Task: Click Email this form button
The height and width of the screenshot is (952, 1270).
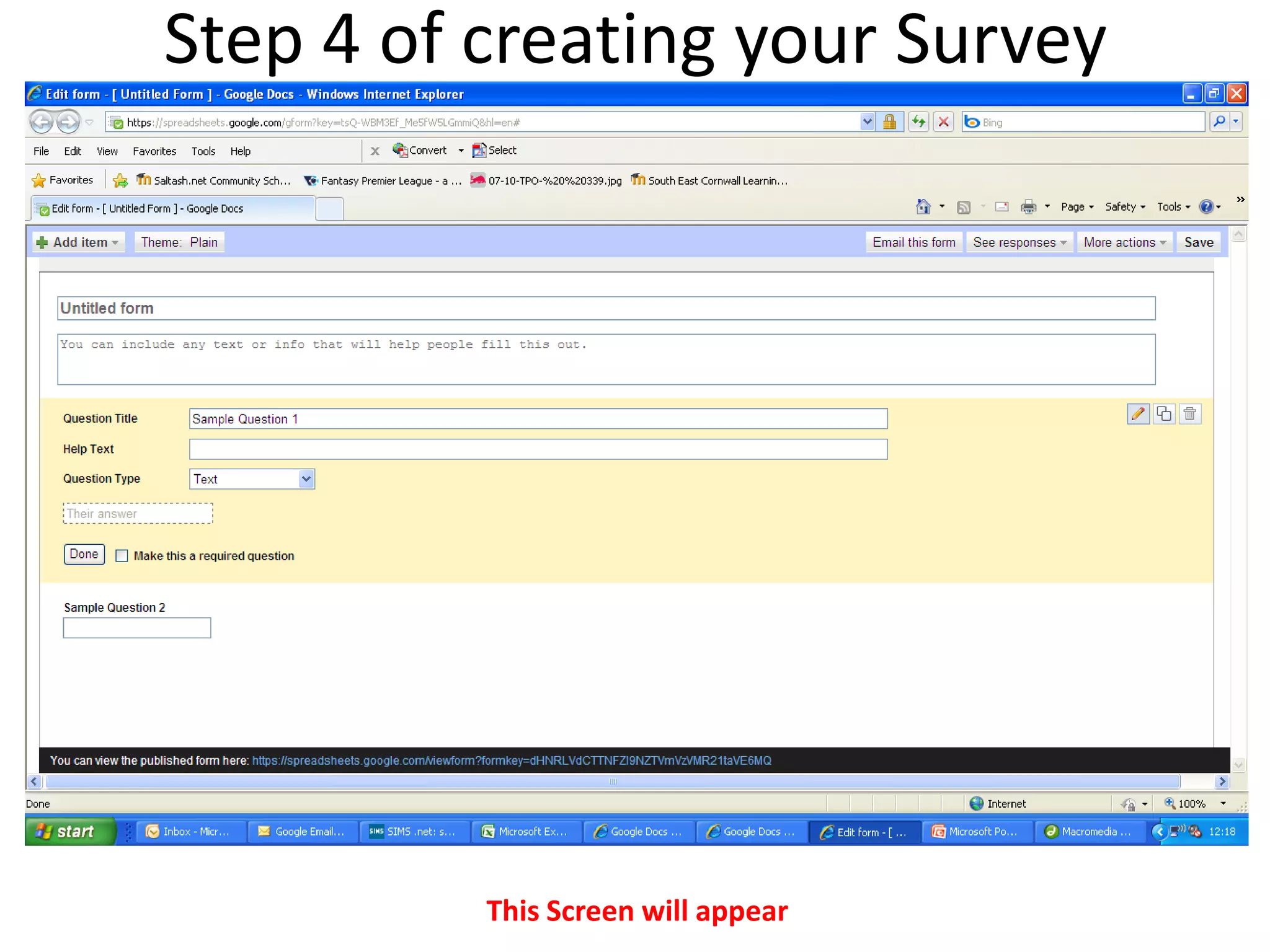Action: (914, 242)
